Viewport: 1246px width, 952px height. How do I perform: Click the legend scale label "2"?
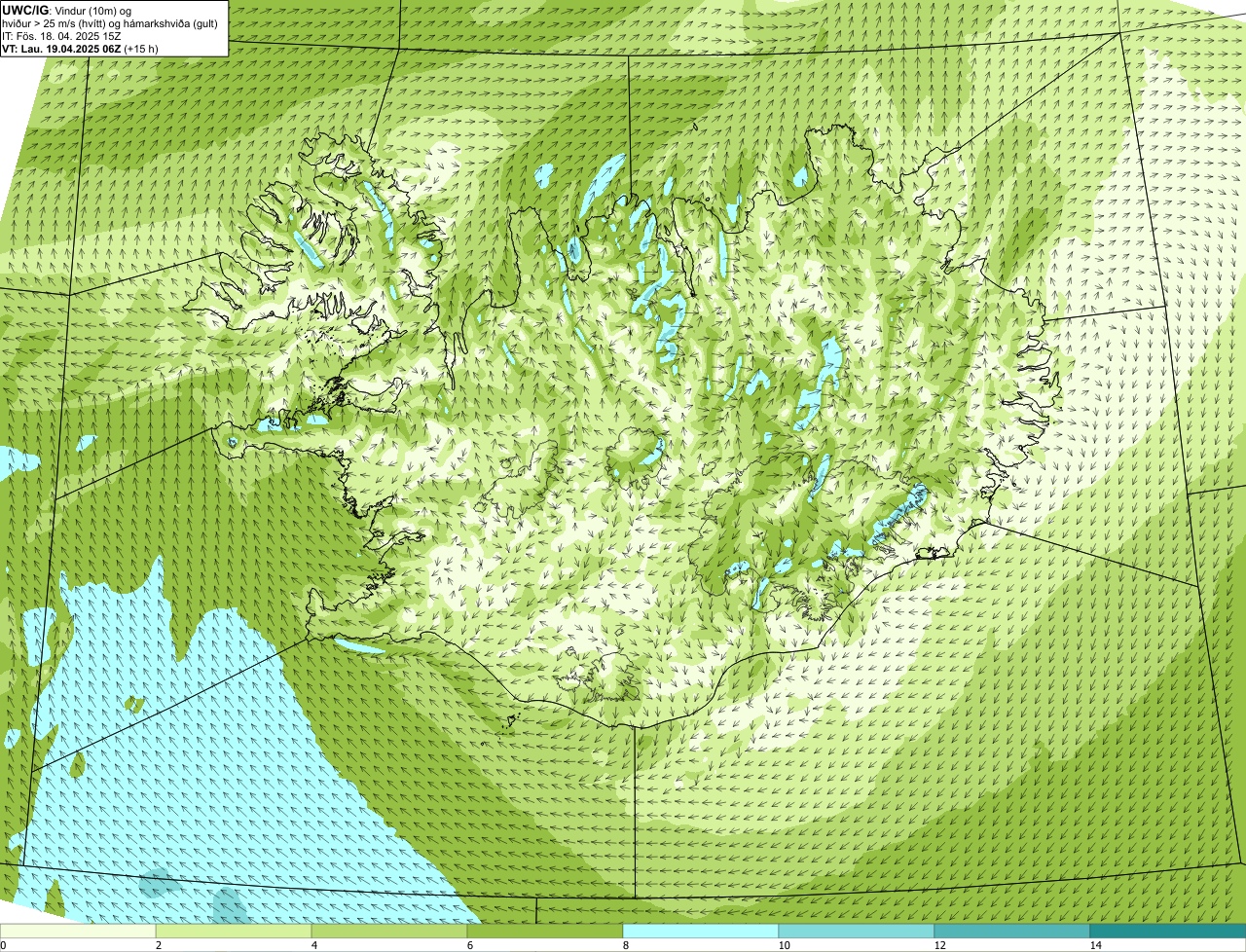[x=158, y=945]
